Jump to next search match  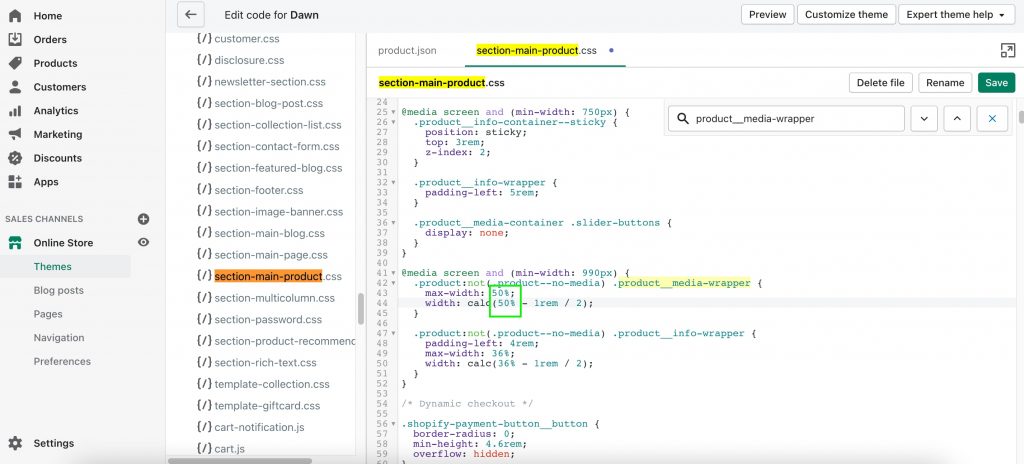[924, 118]
